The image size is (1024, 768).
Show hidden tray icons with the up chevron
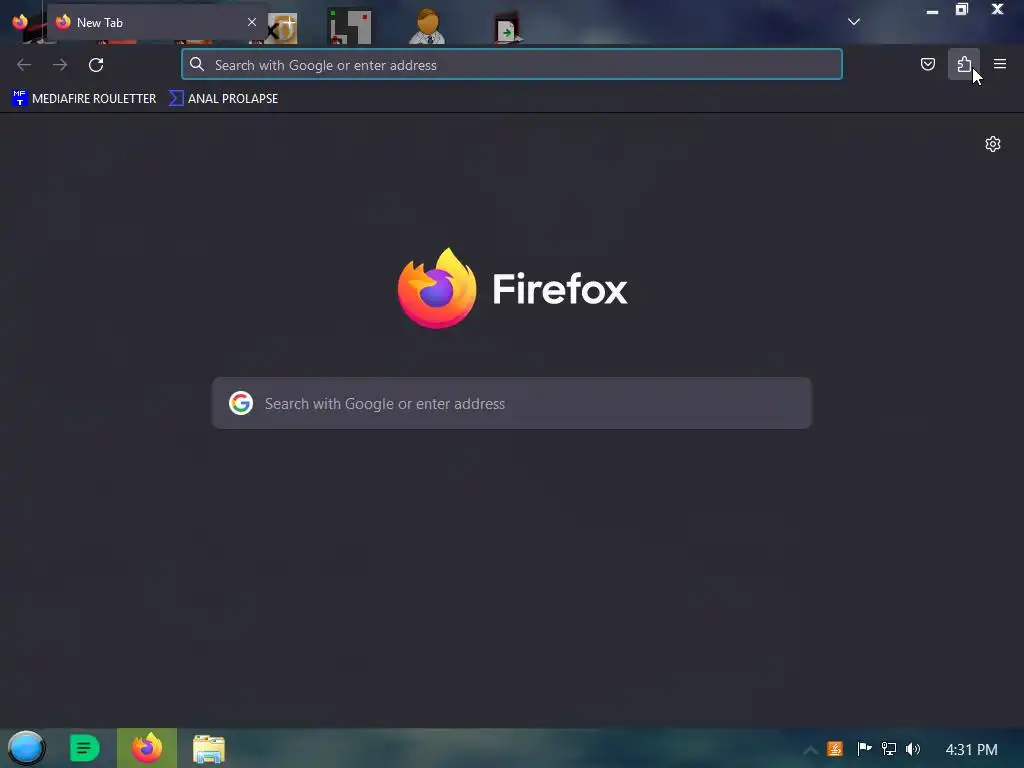point(810,750)
